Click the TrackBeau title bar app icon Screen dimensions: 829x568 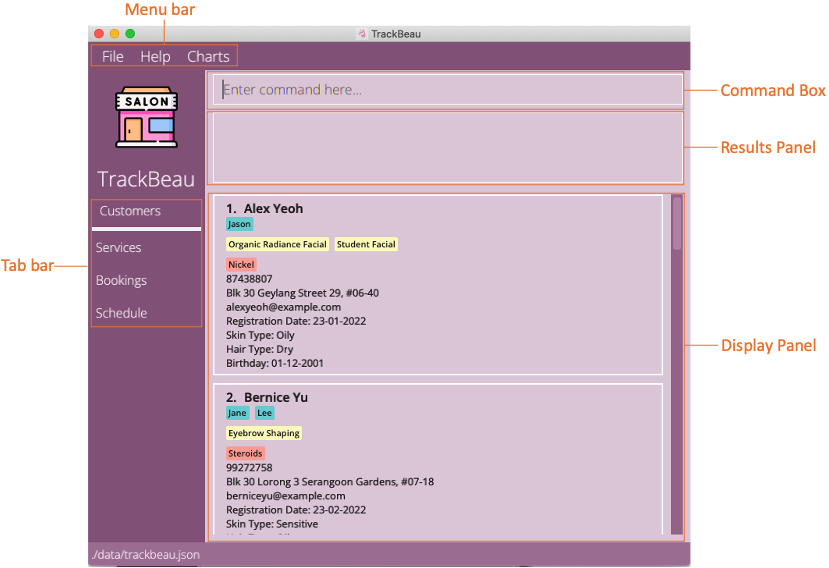[362, 34]
